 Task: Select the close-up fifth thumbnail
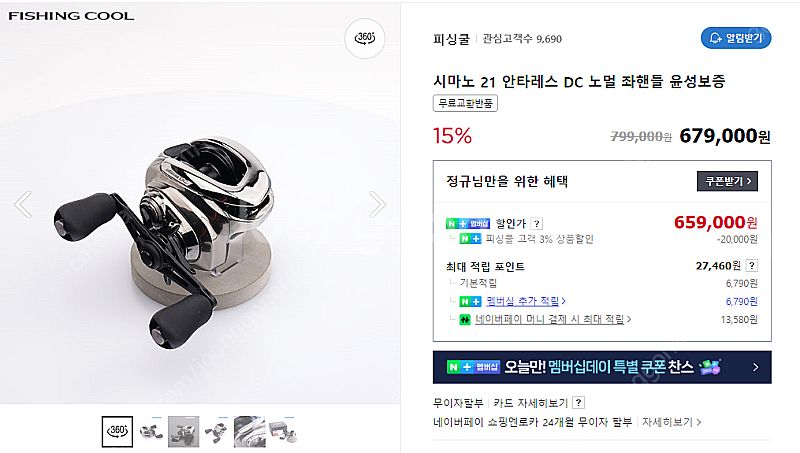point(249,432)
